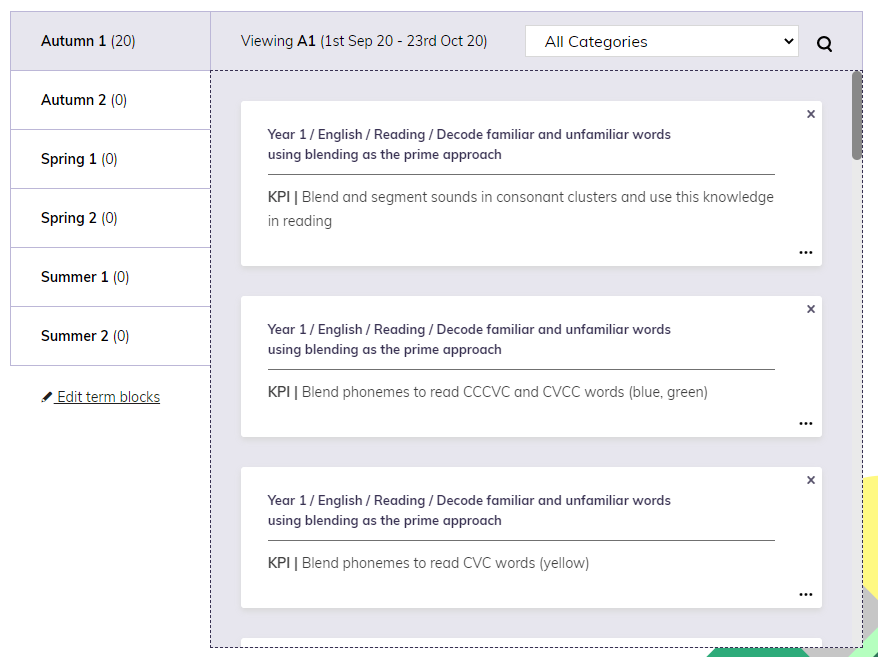
Task: Click the Edit term blocks link
Action: coord(108,397)
